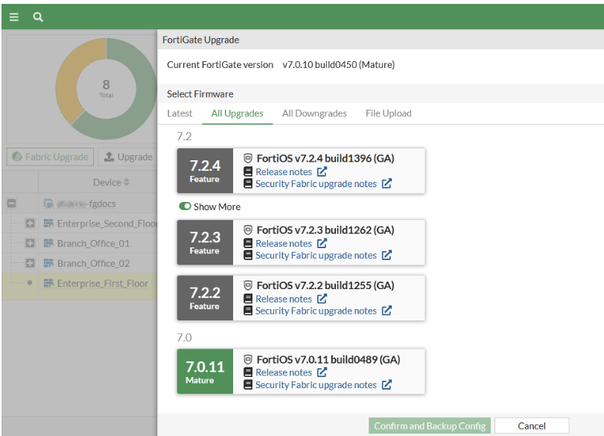This screenshot has height=436, width=604.
Task: Click external-link icon beside v7.2.4 Release notes
Action: [x=322, y=171]
